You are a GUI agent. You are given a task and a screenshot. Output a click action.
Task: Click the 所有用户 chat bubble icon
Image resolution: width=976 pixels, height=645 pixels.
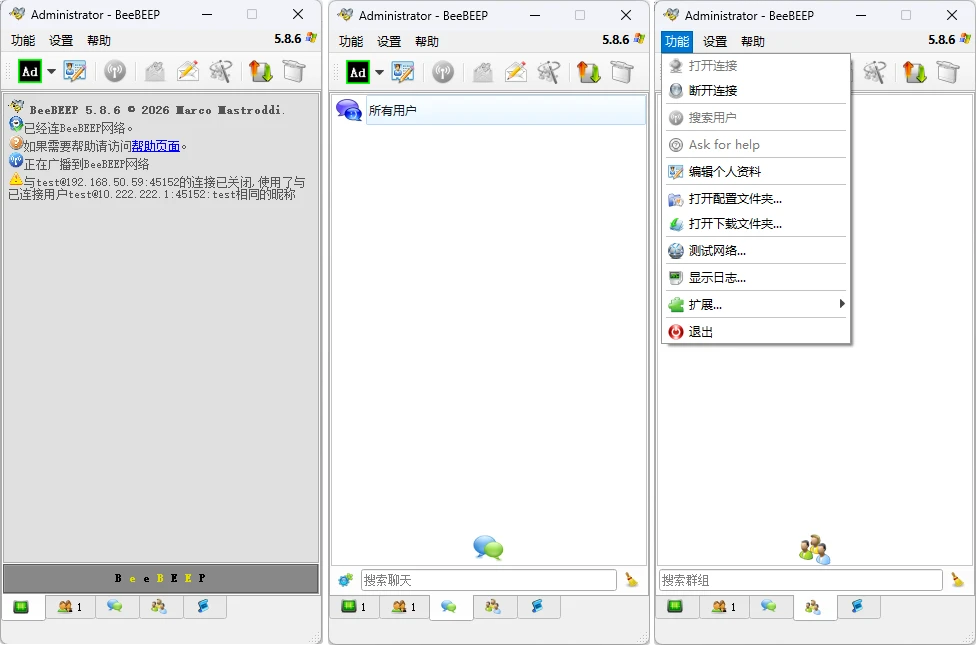coord(349,110)
